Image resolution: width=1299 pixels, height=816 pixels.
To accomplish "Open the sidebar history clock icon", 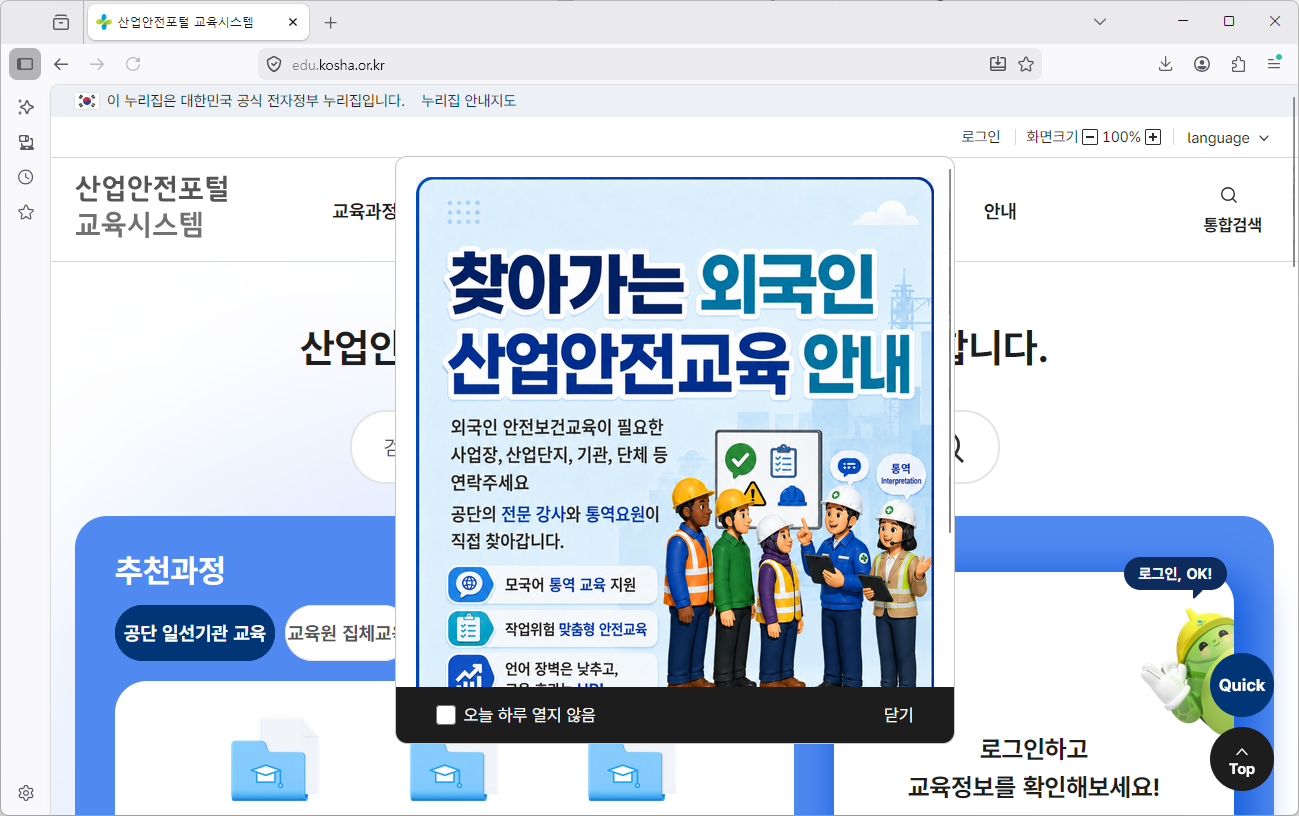I will 26,177.
